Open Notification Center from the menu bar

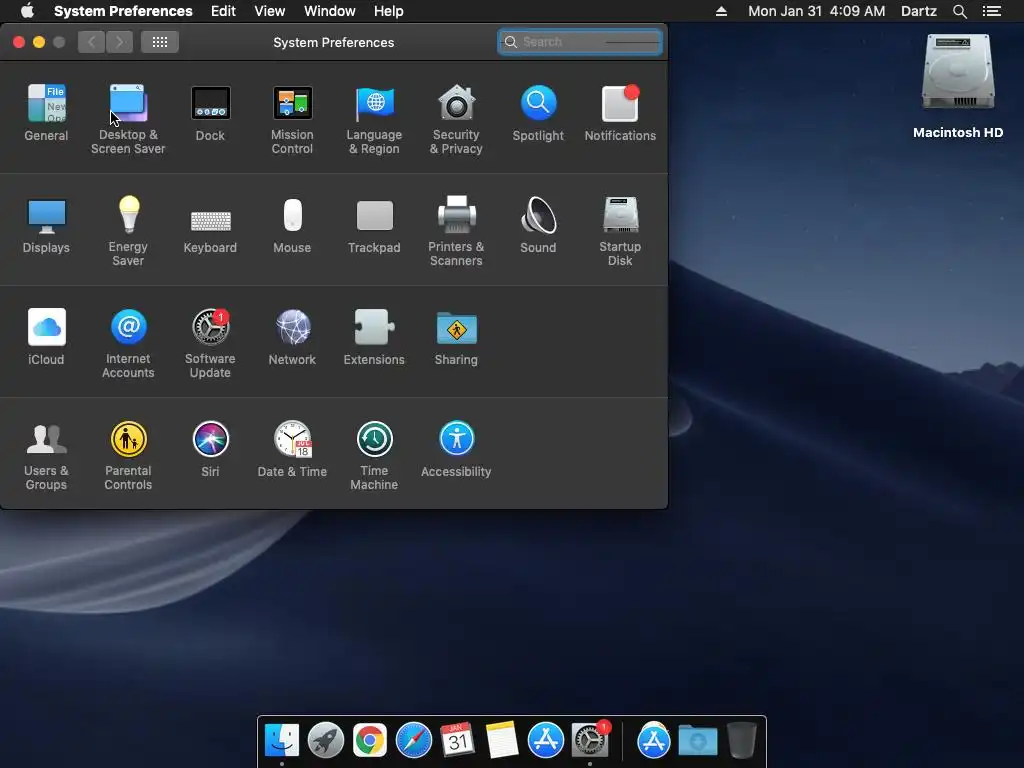click(992, 11)
